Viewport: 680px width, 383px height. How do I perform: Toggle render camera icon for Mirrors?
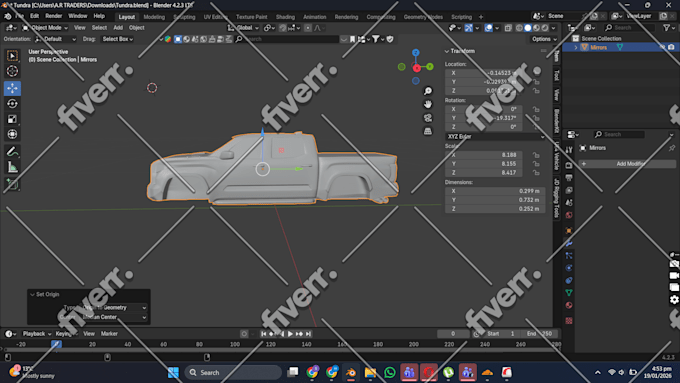[671, 47]
